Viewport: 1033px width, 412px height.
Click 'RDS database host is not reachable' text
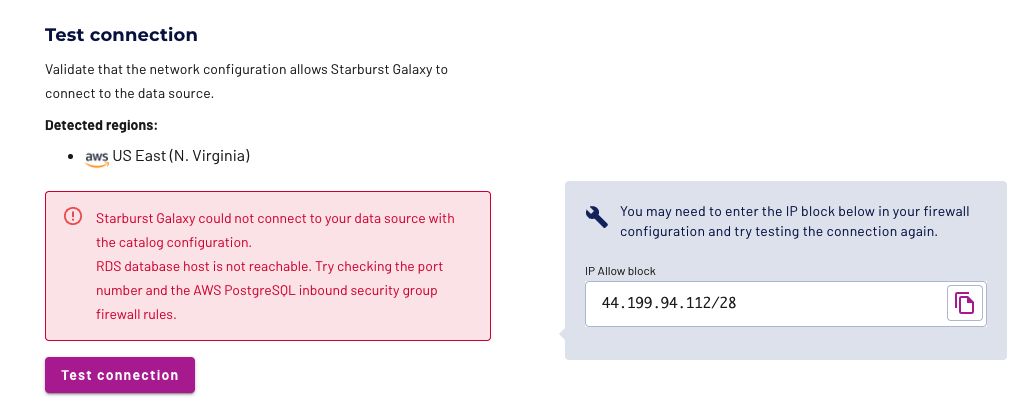pyautogui.click(x=200, y=267)
